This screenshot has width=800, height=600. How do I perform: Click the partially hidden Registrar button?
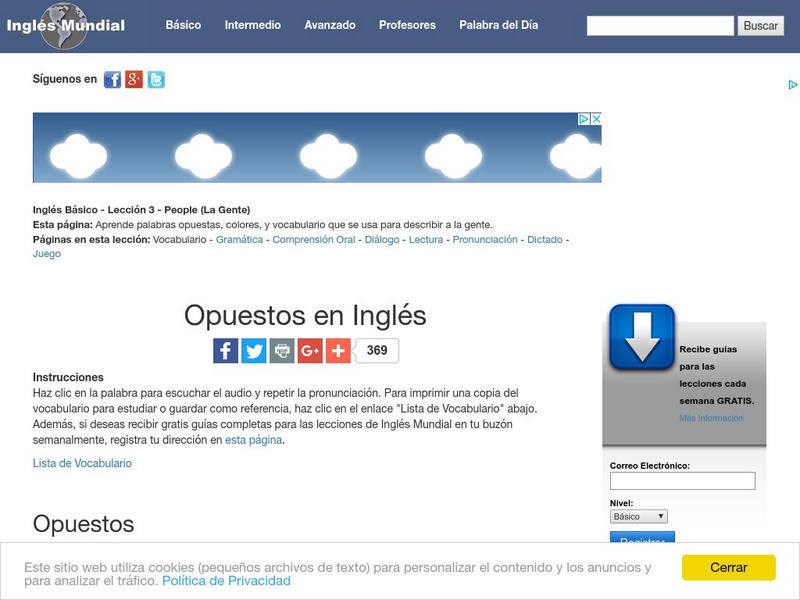(x=642, y=537)
